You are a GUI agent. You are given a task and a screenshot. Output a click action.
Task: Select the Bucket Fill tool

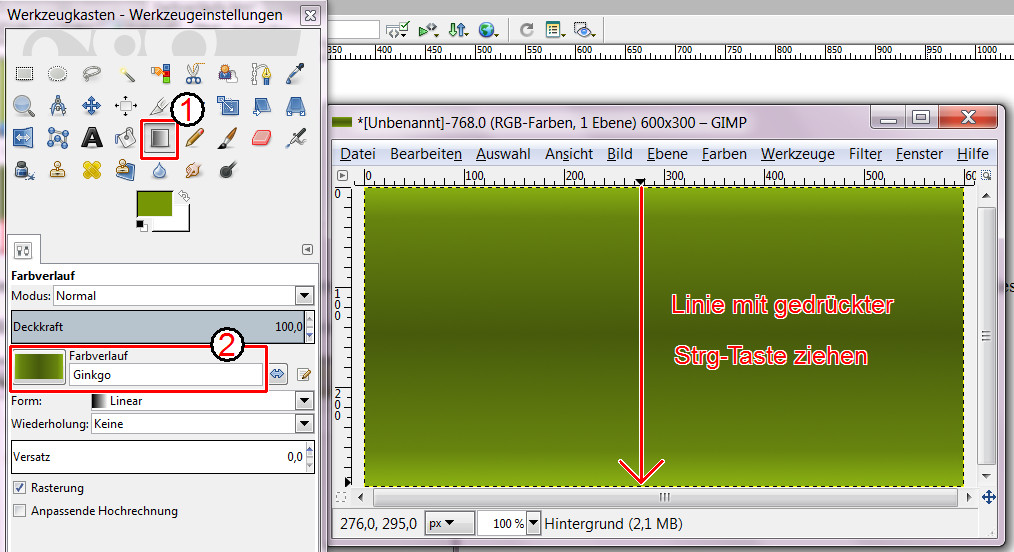(x=125, y=138)
